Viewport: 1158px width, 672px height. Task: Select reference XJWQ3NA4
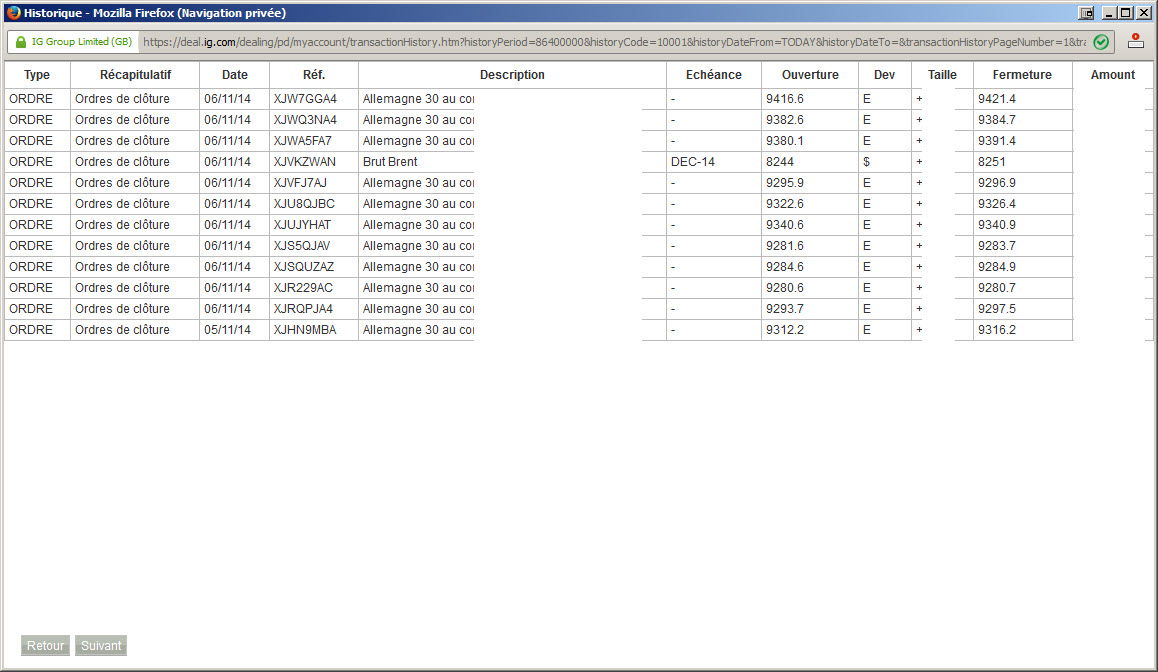pyautogui.click(x=305, y=120)
